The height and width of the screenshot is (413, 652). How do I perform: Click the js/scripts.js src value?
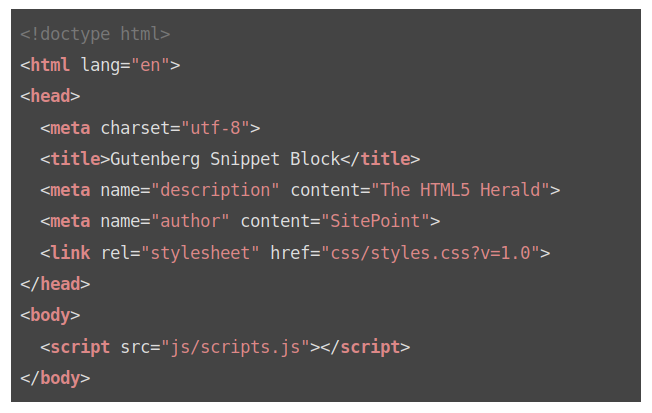pyautogui.click(x=235, y=347)
